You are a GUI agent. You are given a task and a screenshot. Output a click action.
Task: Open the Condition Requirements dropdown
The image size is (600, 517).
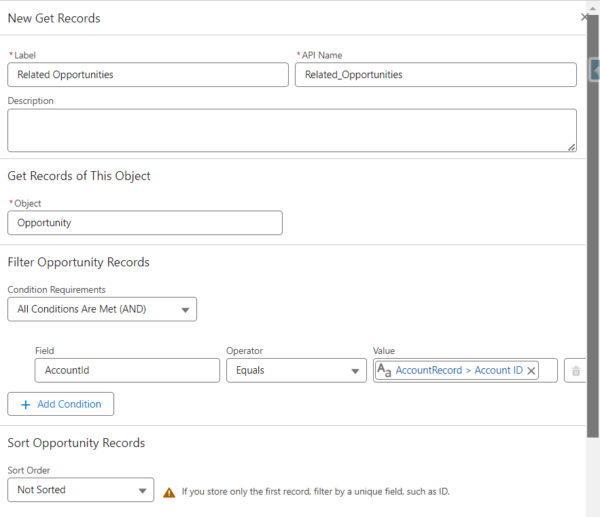pyautogui.click(x=102, y=309)
